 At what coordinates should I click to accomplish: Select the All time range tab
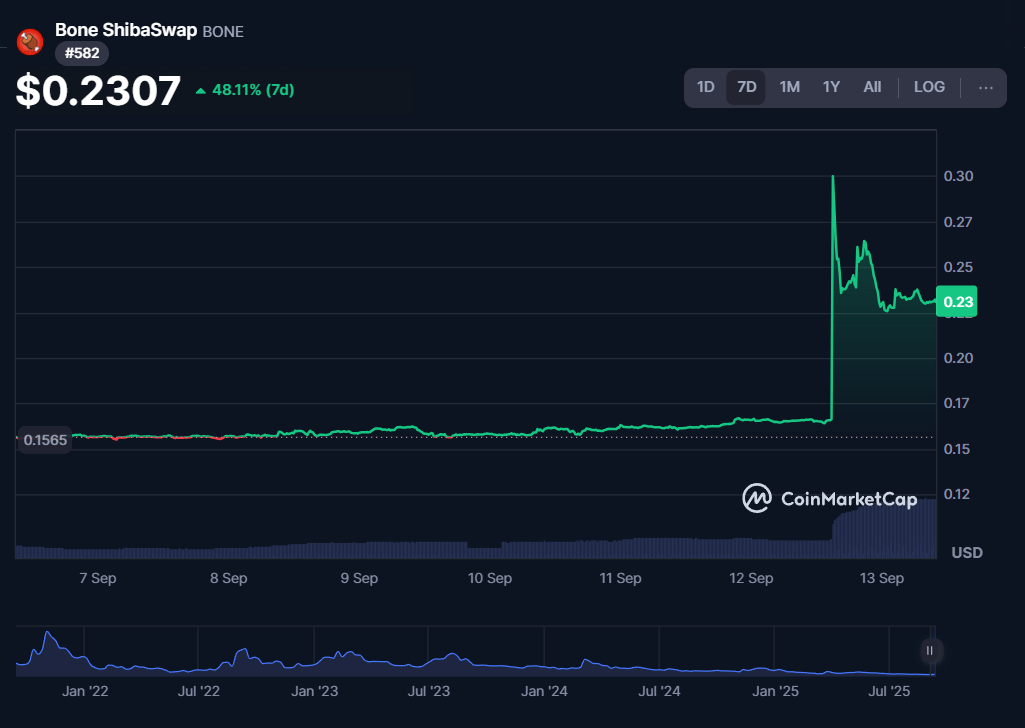(x=872, y=88)
